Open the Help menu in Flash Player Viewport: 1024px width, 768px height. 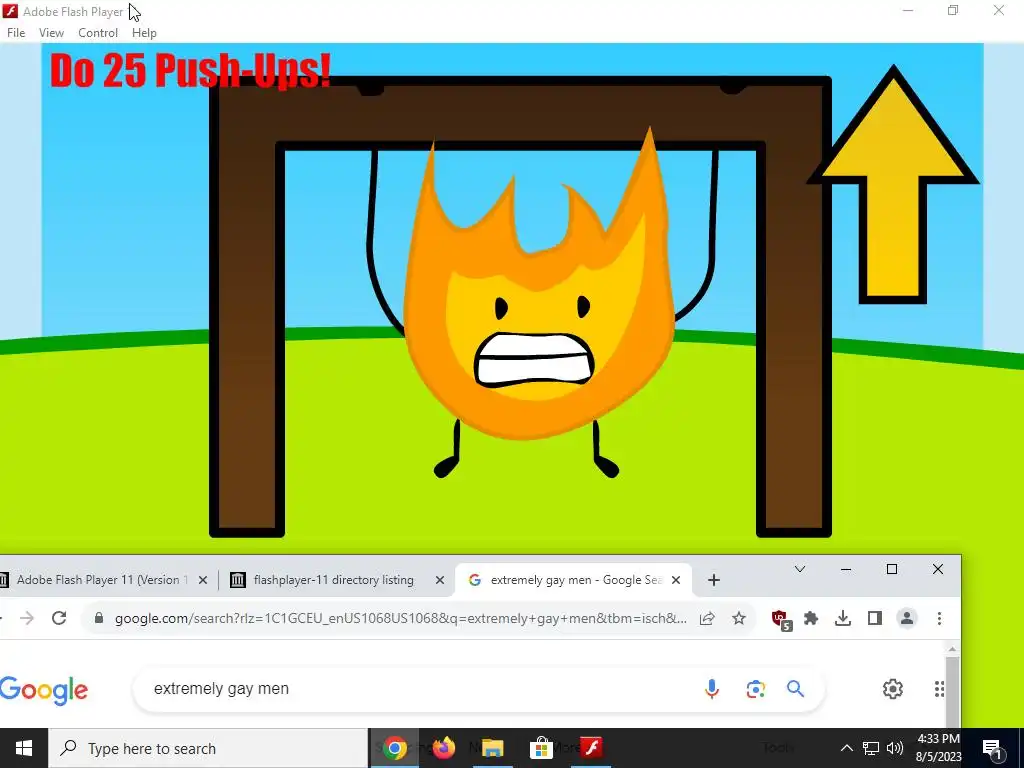click(144, 33)
